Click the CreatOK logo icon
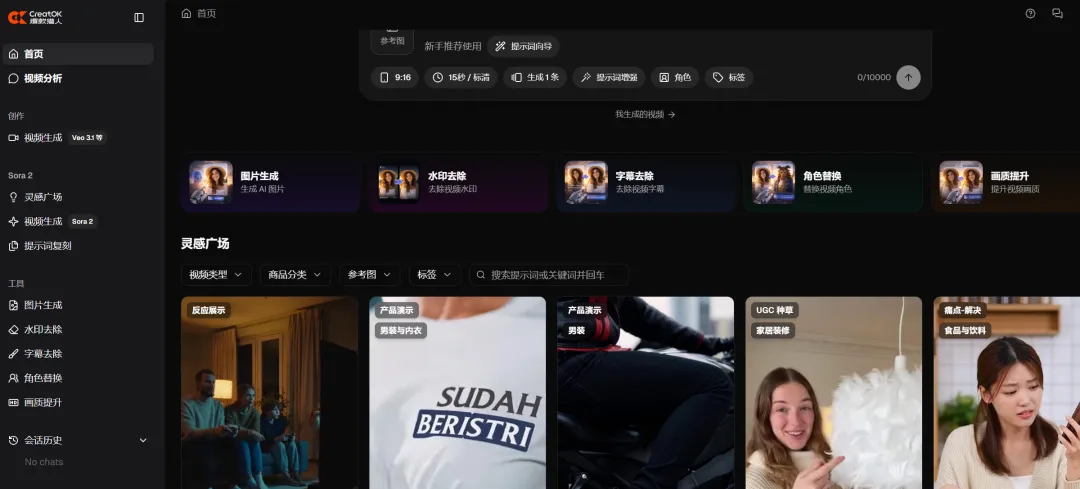Viewport: 1080px width, 489px height. [x=17, y=17]
